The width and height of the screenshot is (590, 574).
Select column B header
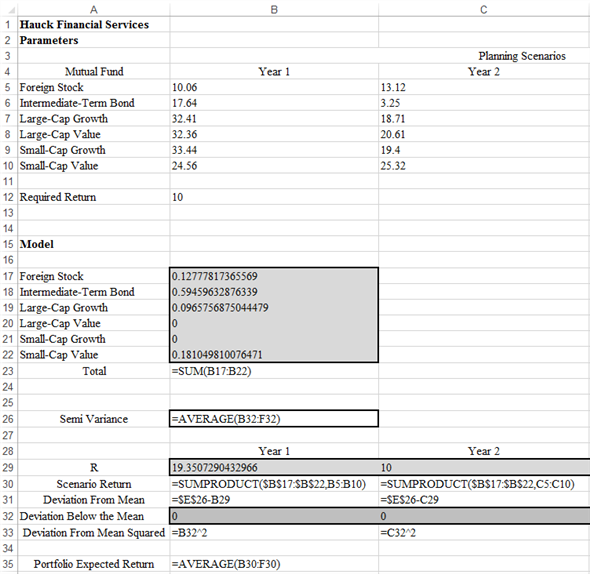coord(274,10)
